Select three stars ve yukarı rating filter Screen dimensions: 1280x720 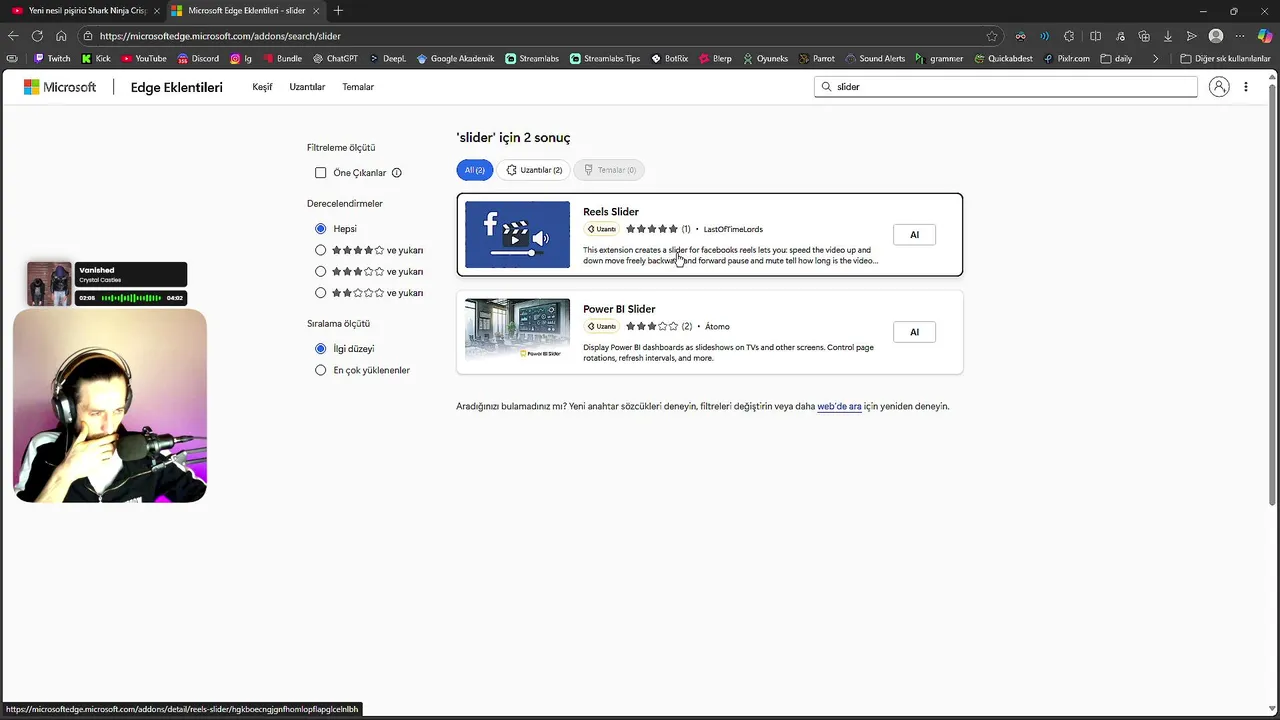pos(321,271)
